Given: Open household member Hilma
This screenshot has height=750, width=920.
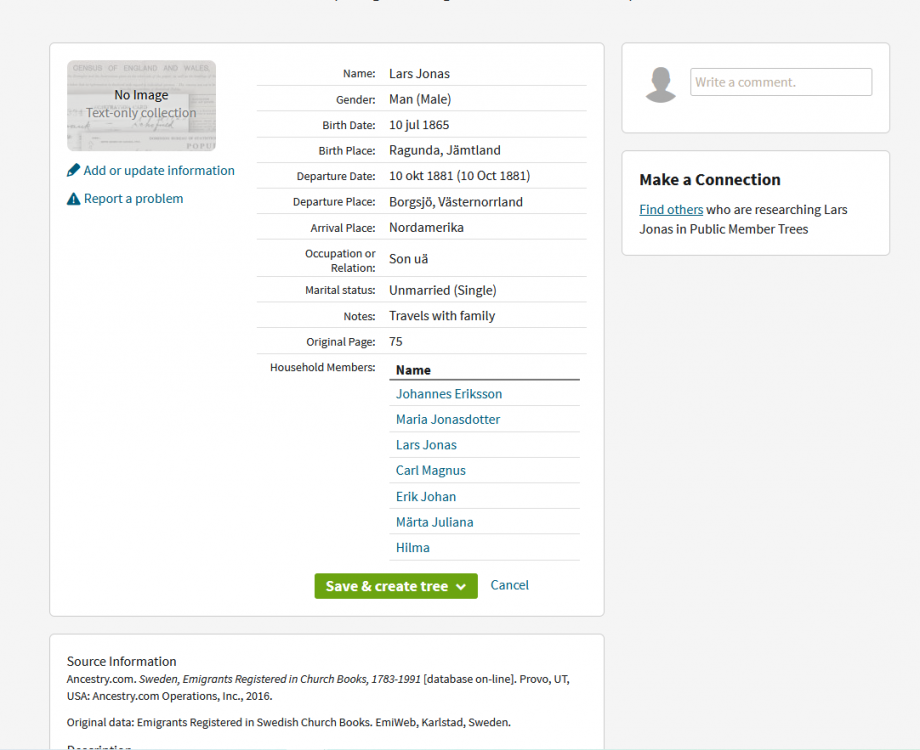Looking at the screenshot, I should pyautogui.click(x=413, y=548).
